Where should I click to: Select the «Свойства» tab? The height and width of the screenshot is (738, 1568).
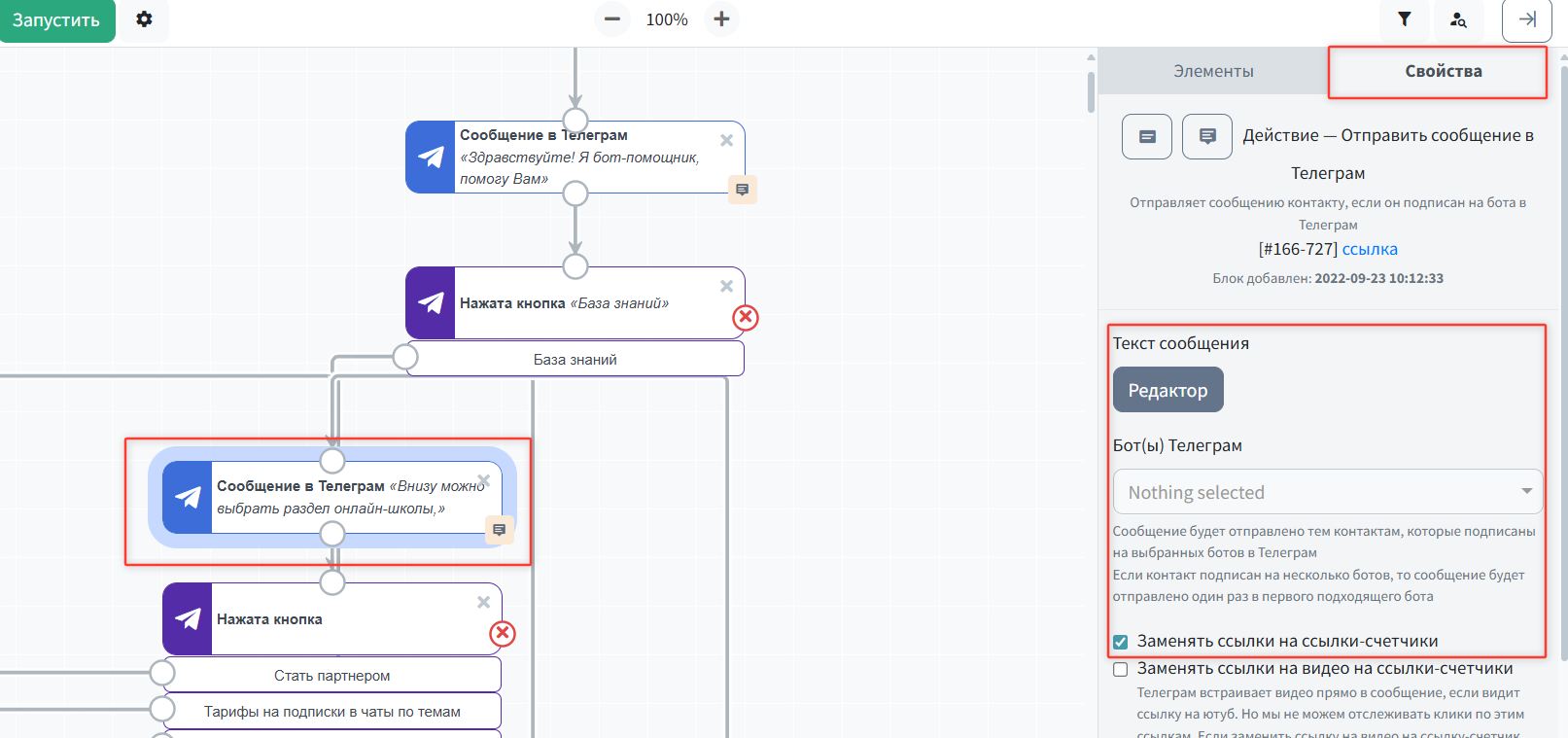(x=1443, y=71)
